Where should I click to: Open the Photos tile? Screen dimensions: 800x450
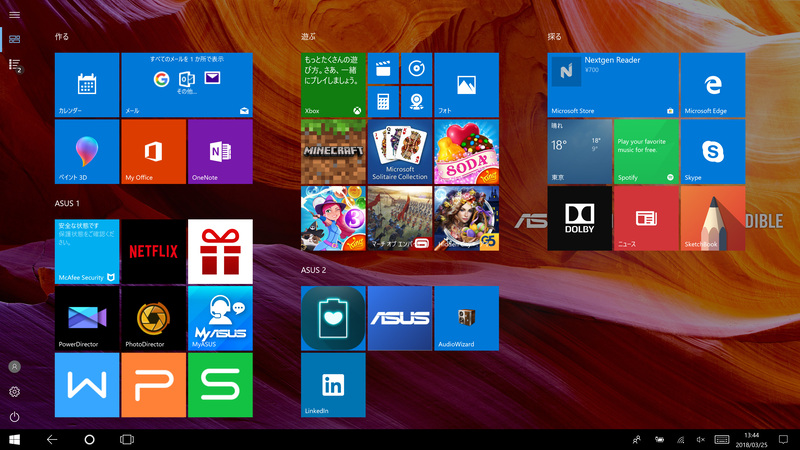coord(466,85)
